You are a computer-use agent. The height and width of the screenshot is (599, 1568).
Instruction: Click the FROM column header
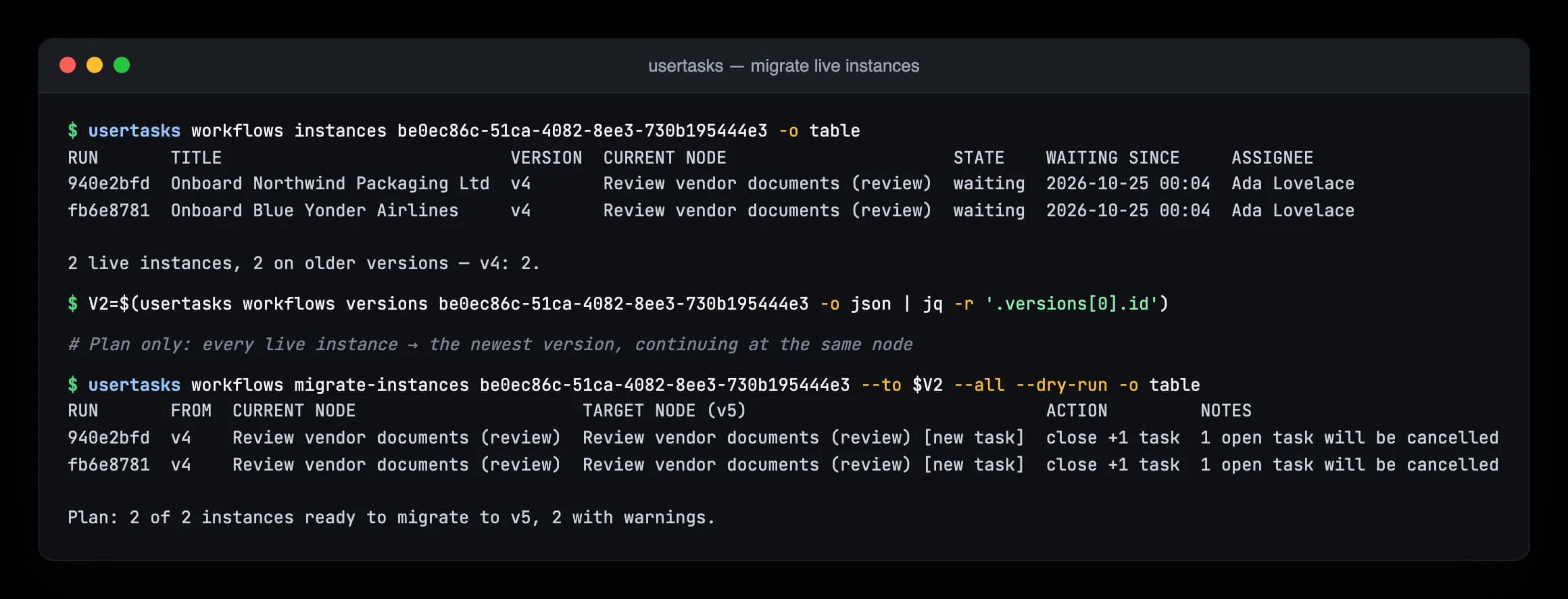point(191,410)
